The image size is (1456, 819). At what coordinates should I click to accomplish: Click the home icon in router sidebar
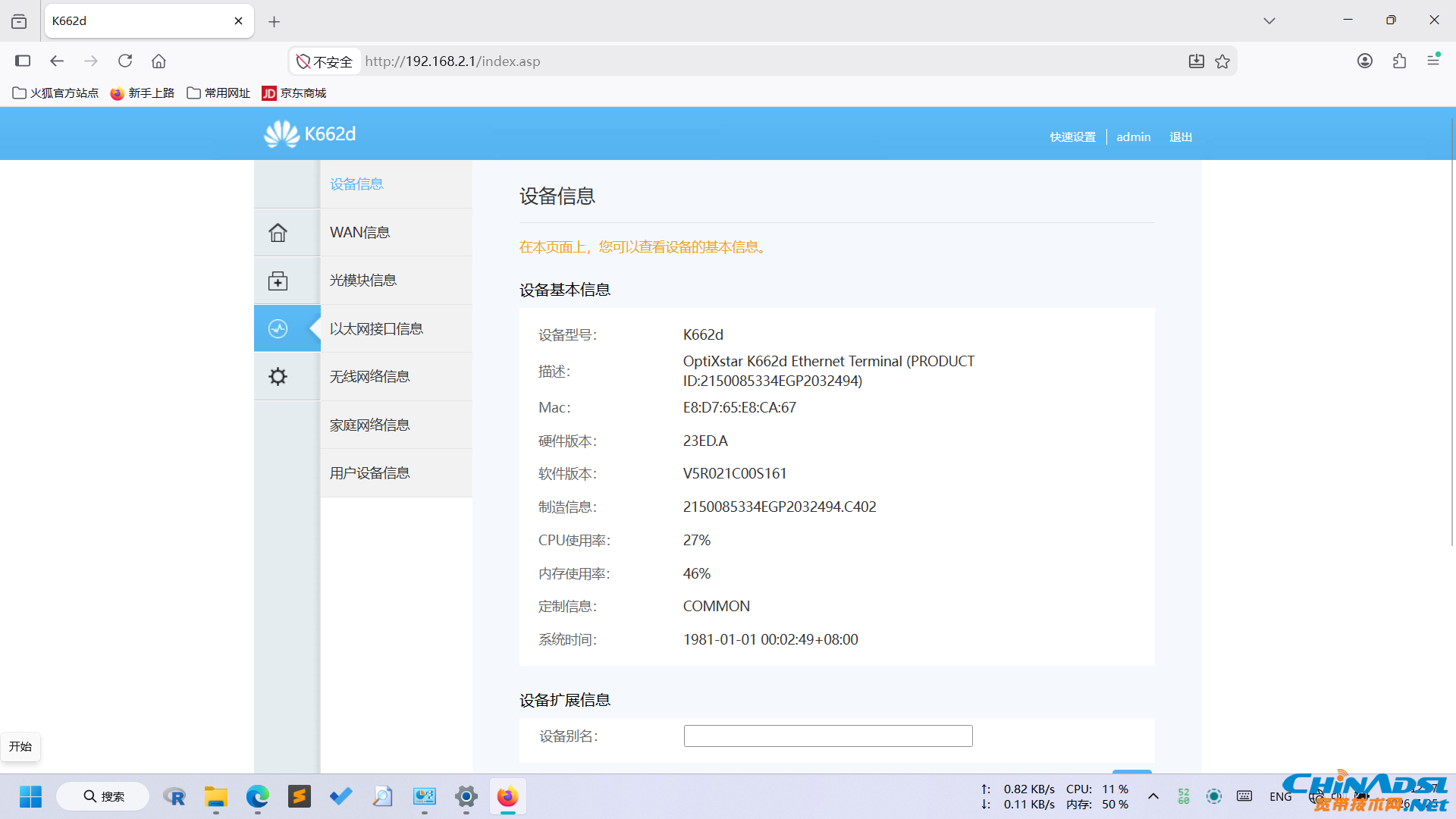[x=278, y=232]
